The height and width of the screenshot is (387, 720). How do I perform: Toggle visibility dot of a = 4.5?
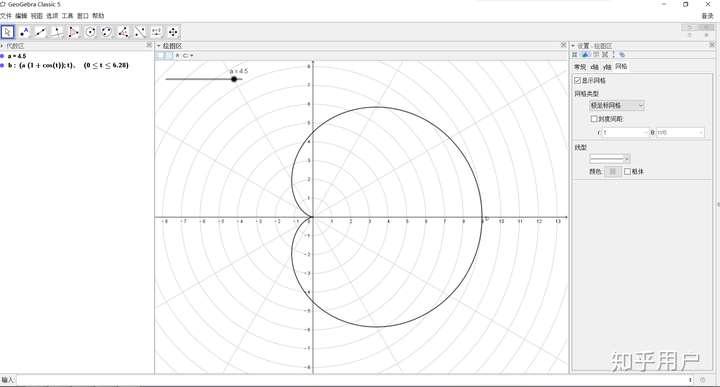click(x=2, y=56)
